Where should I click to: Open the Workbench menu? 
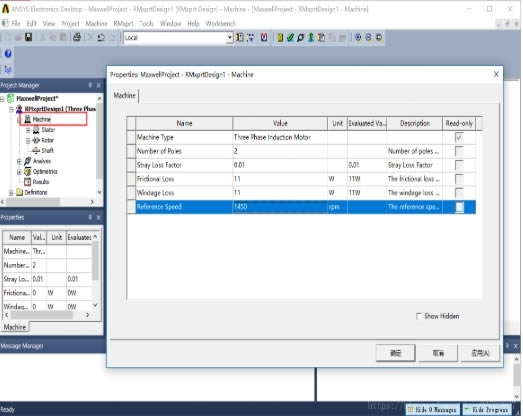coord(220,23)
